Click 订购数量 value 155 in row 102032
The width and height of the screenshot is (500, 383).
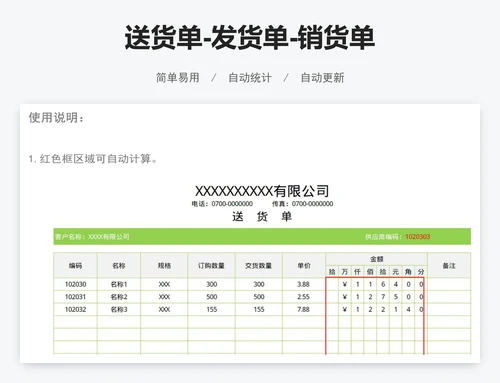point(211,309)
